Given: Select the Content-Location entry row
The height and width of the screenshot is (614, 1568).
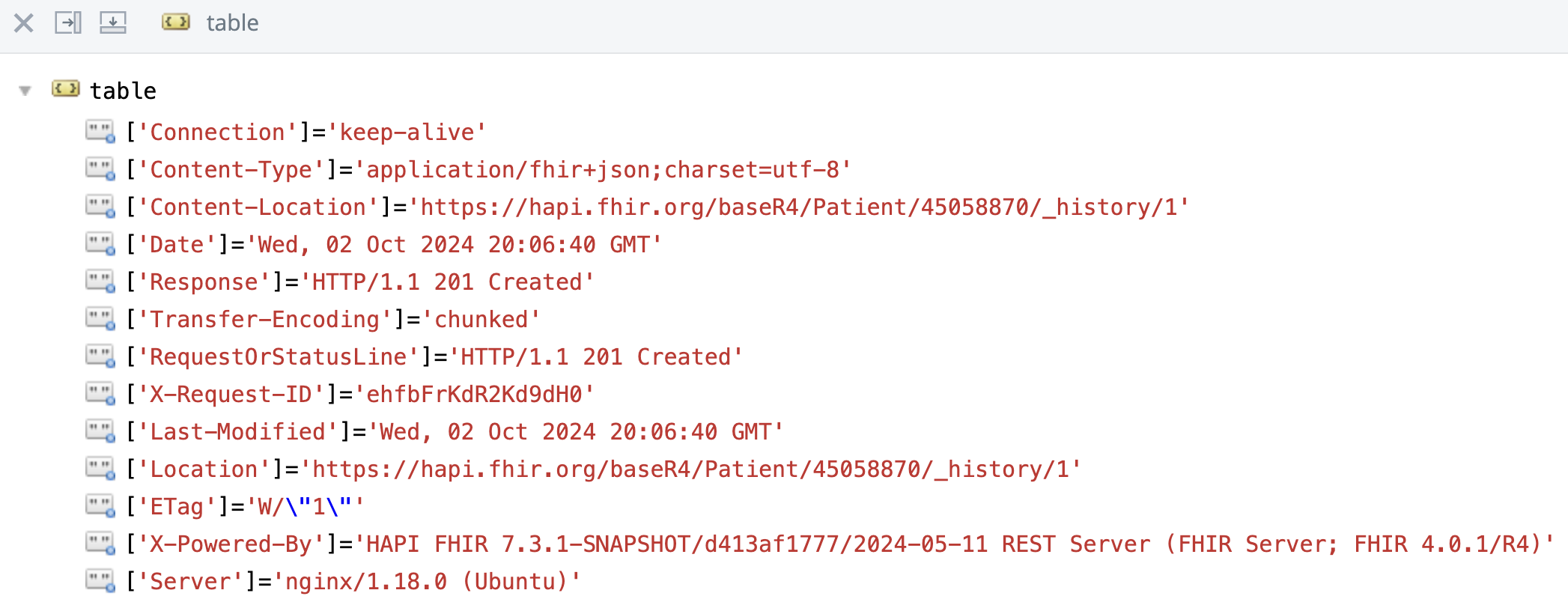Looking at the screenshot, I should pos(657,207).
